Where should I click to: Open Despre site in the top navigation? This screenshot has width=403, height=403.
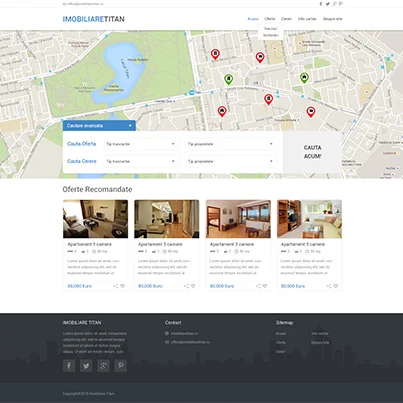[332, 19]
